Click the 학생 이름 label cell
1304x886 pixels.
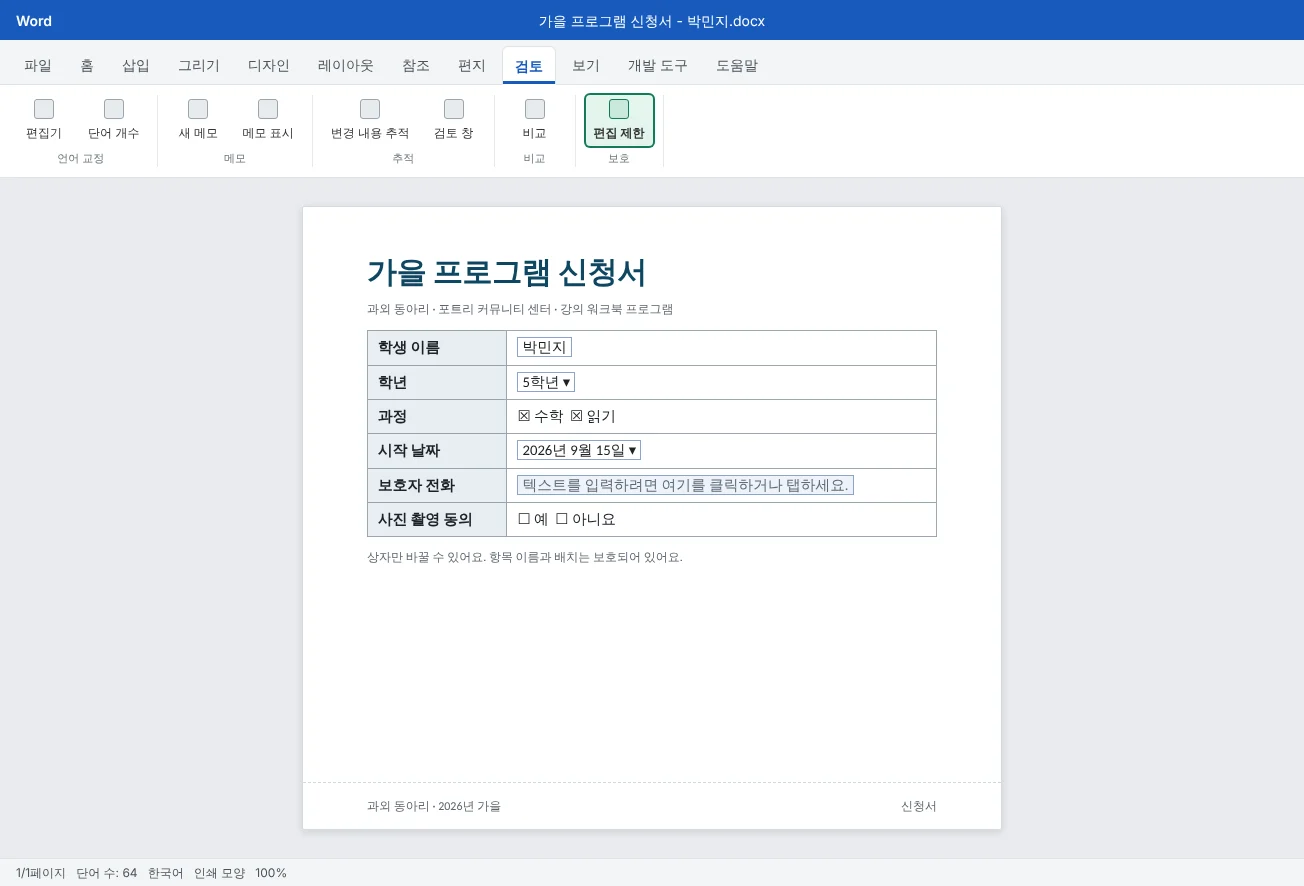(x=437, y=348)
